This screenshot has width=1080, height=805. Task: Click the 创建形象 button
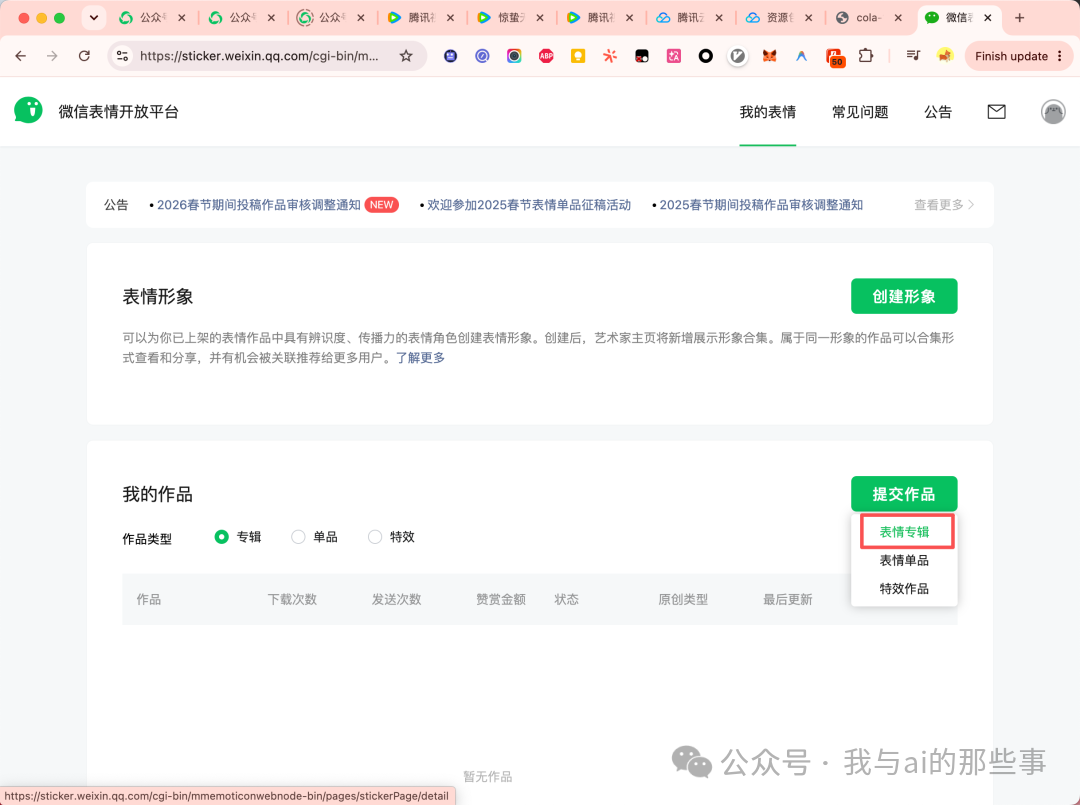pyautogui.click(x=904, y=296)
